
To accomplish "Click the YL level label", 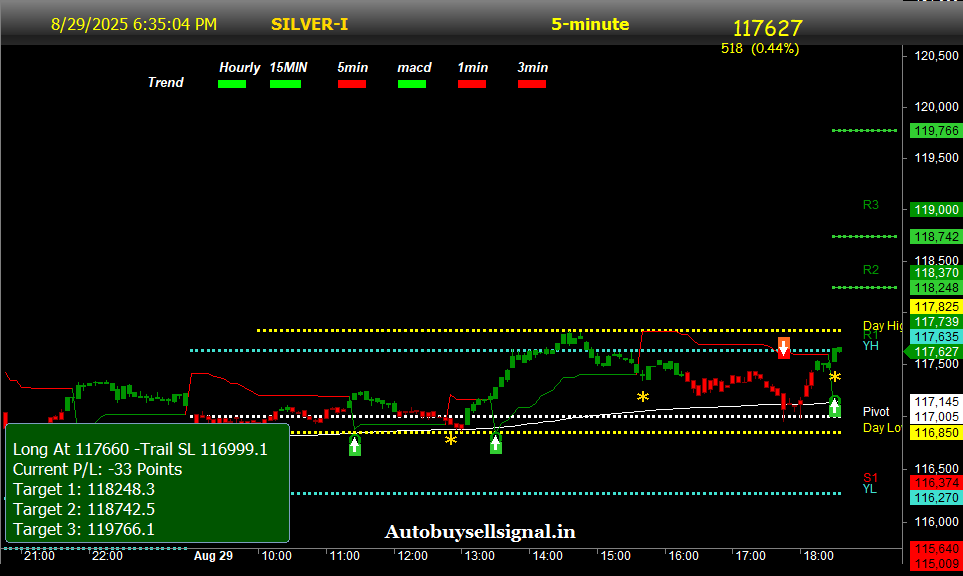I will pyautogui.click(x=870, y=489).
